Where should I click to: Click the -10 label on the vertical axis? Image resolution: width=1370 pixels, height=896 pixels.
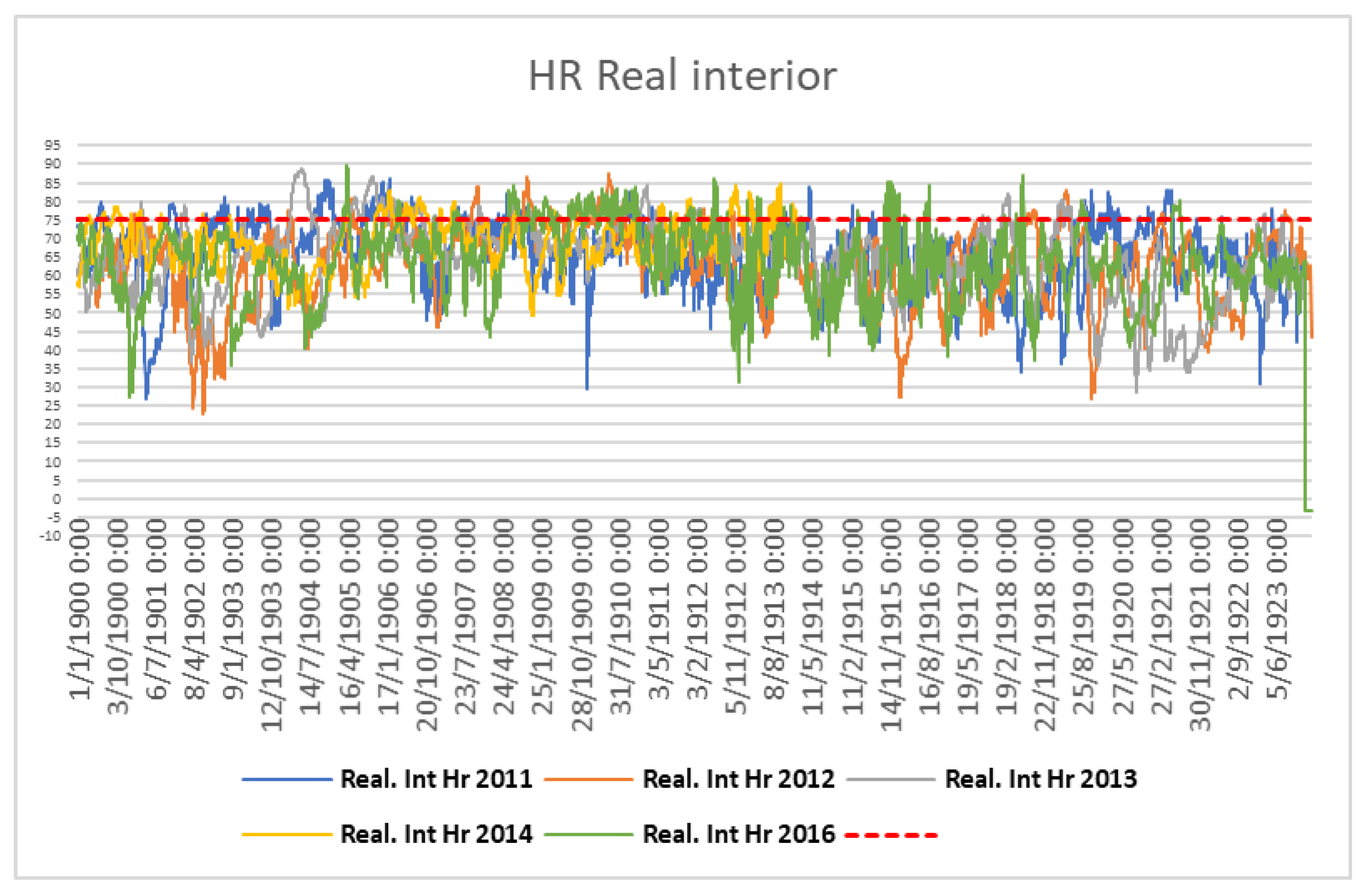50,536
